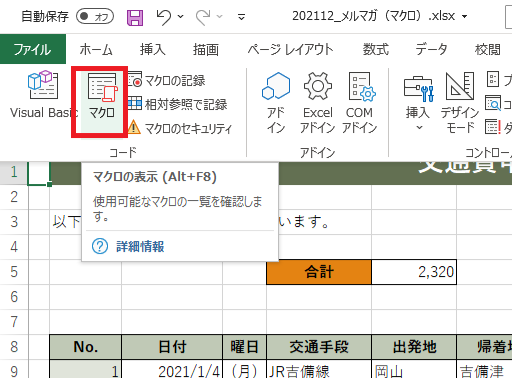
Task: Click the 詳細情報 link in tooltip
Action: click(x=140, y=247)
